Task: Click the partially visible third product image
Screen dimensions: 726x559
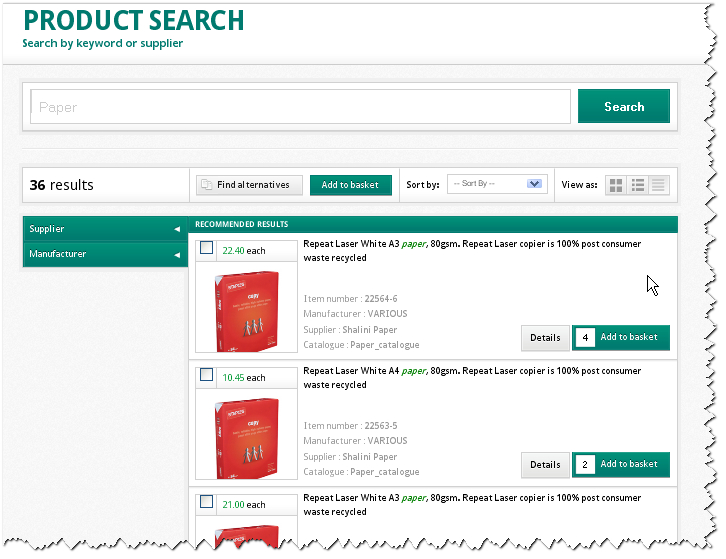Action: pos(246,536)
